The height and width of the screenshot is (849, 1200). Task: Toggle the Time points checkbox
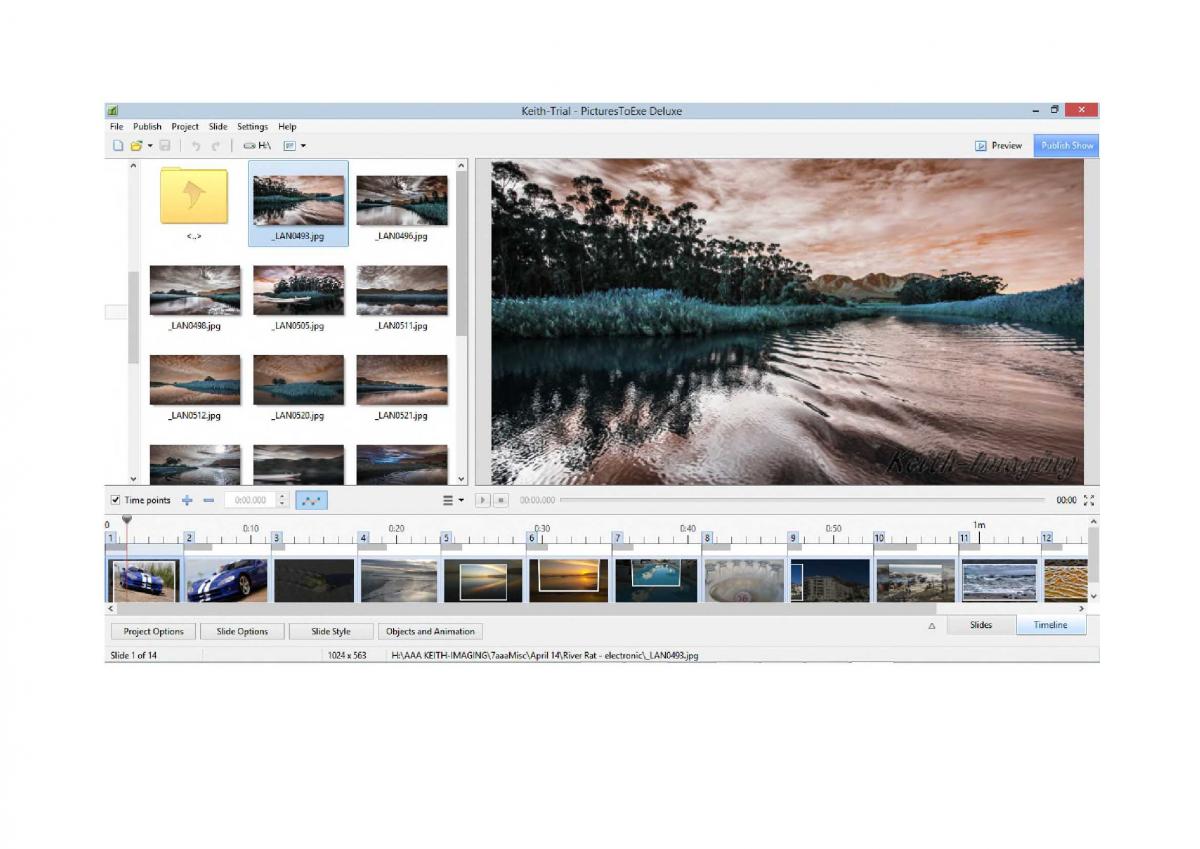(116, 500)
